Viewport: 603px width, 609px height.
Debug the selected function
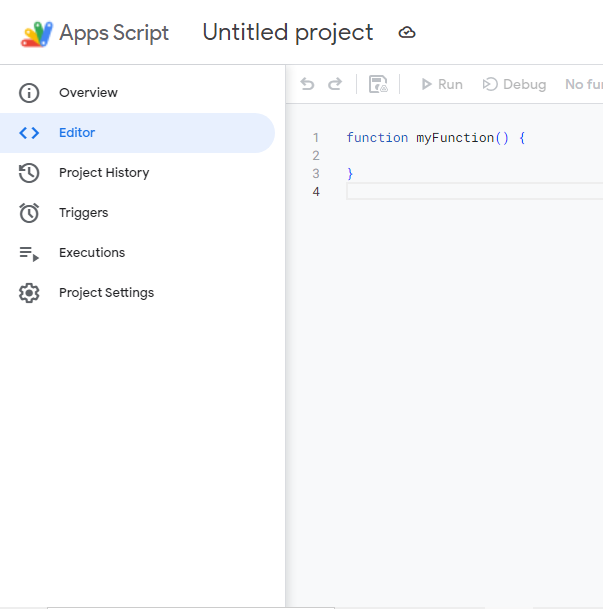click(x=514, y=84)
